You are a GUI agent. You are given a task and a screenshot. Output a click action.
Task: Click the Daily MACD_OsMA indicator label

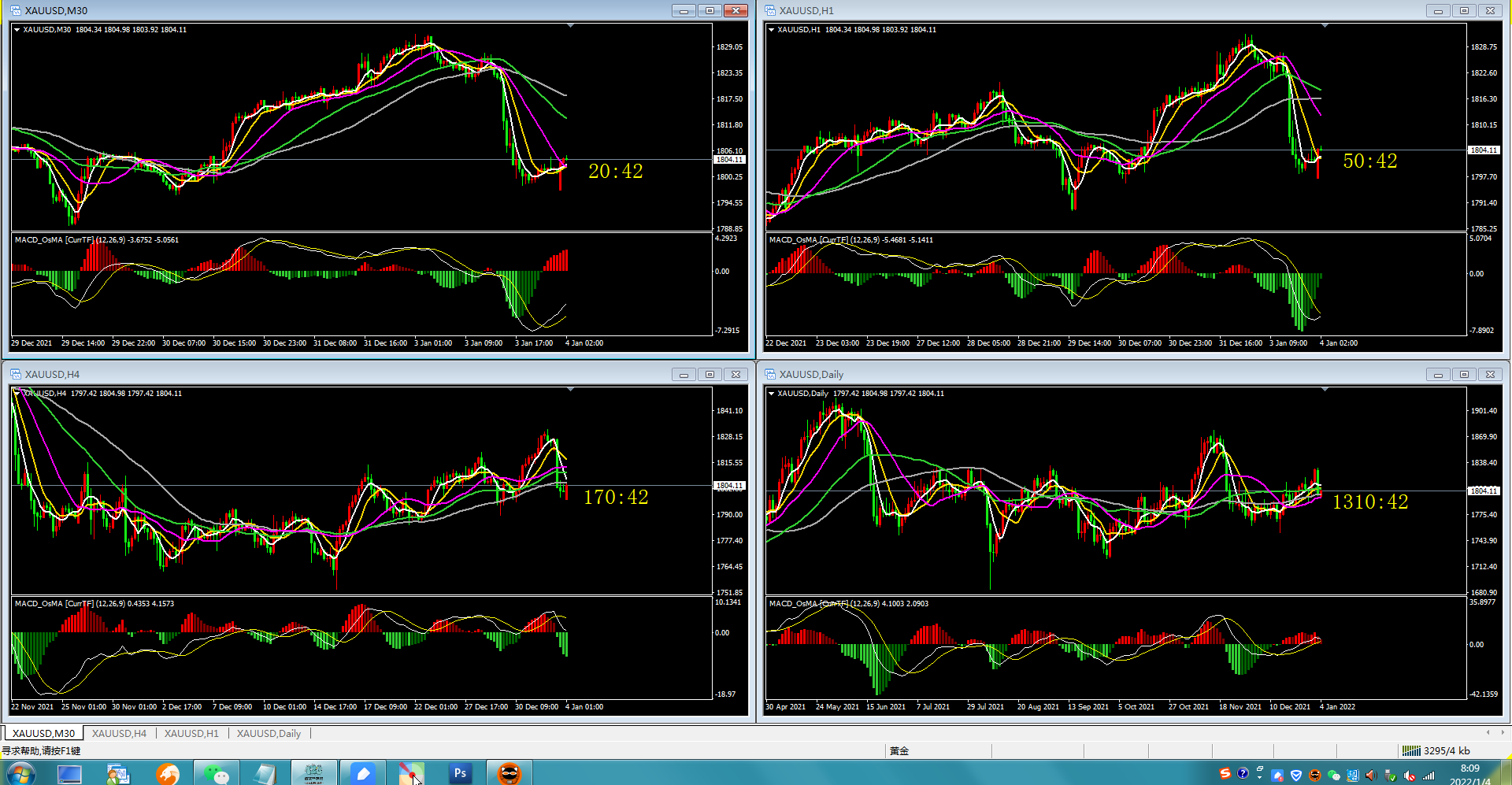(849, 604)
